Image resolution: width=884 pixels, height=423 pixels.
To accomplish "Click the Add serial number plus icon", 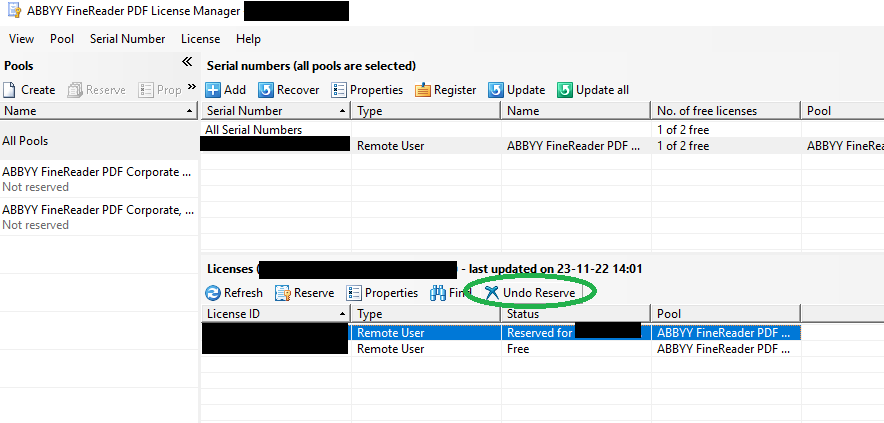I will pos(213,90).
